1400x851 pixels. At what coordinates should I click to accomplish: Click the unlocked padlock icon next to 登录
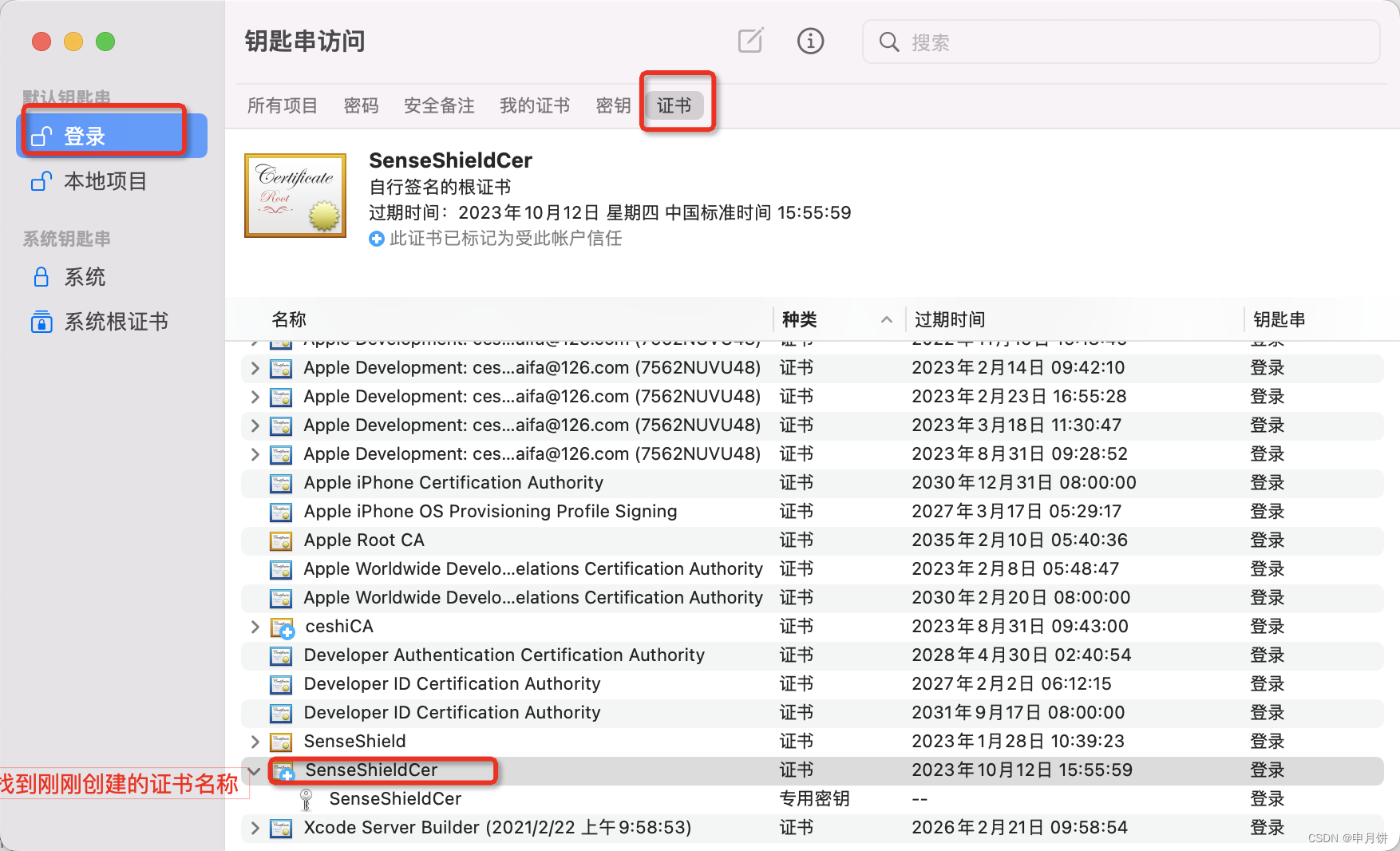[42, 137]
